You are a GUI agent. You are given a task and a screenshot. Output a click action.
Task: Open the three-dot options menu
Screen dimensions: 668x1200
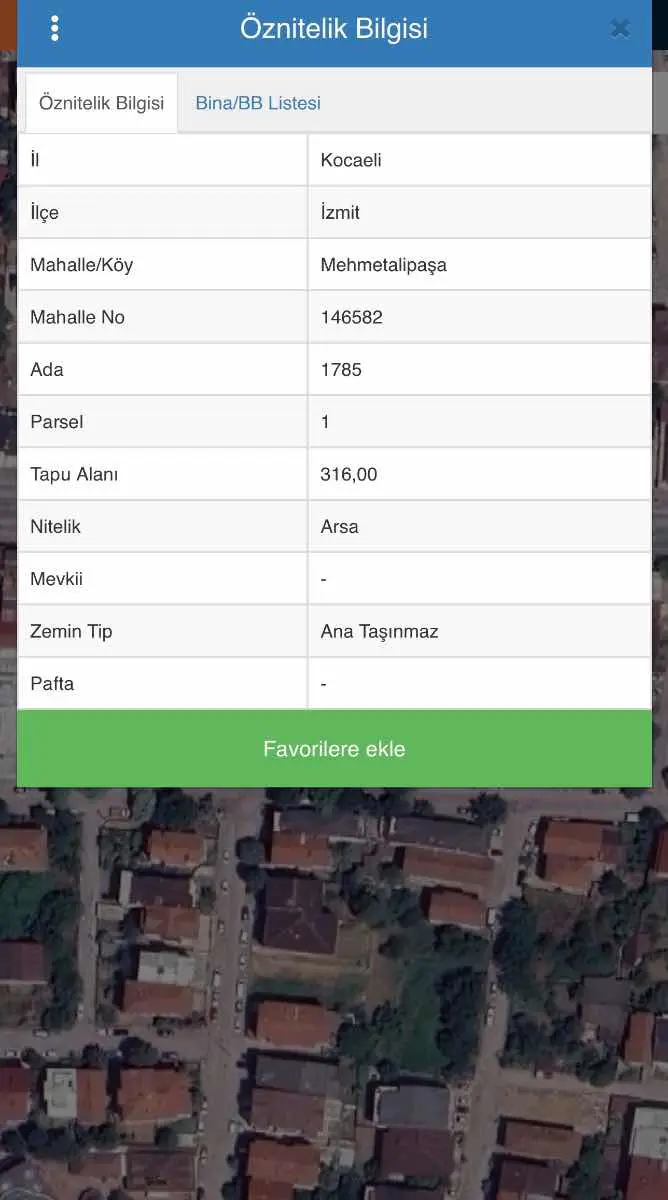pyautogui.click(x=54, y=29)
